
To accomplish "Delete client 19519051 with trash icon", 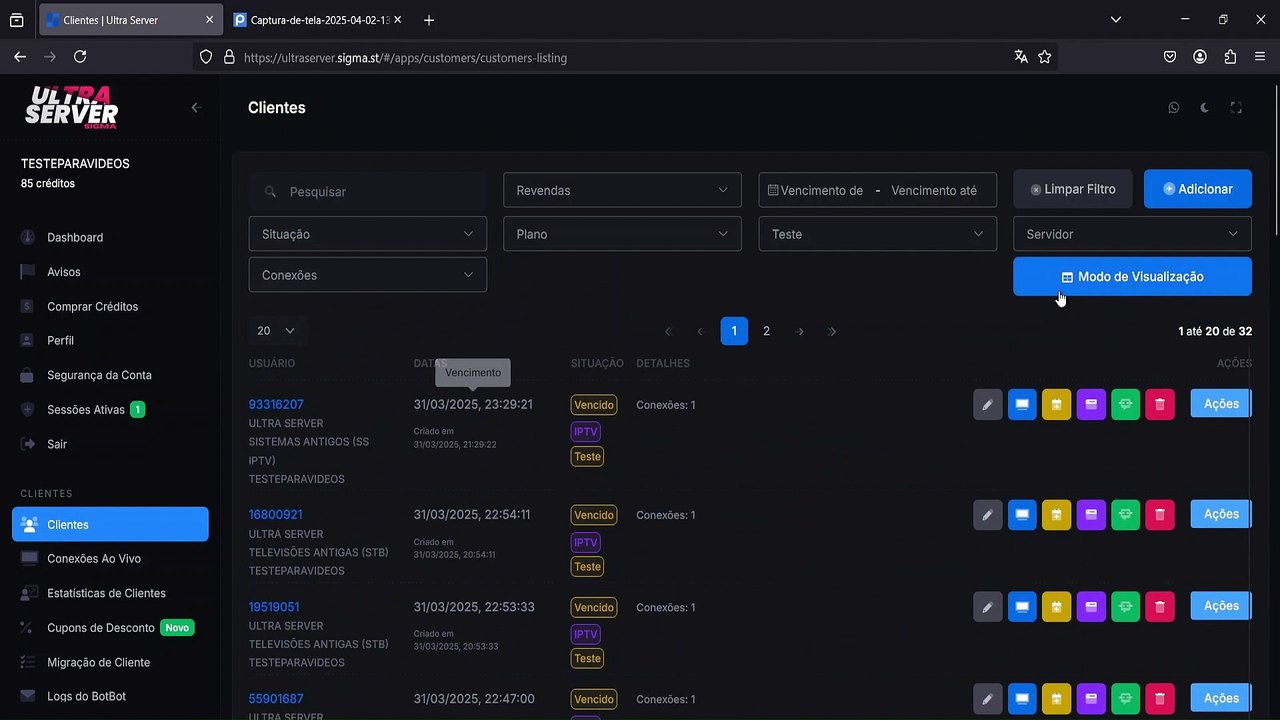I will click(x=1160, y=606).
